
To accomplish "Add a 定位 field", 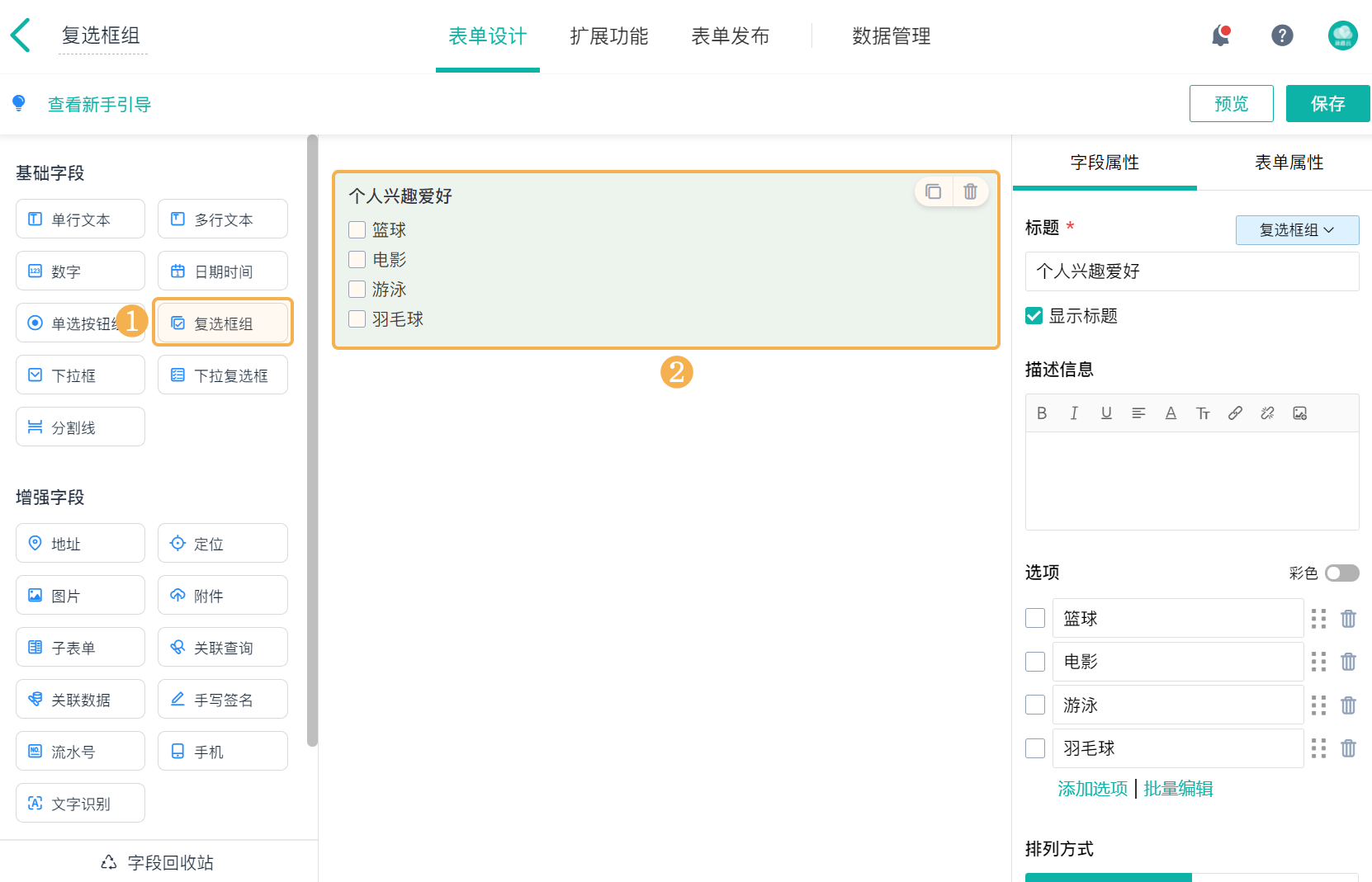I will tap(223, 544).
